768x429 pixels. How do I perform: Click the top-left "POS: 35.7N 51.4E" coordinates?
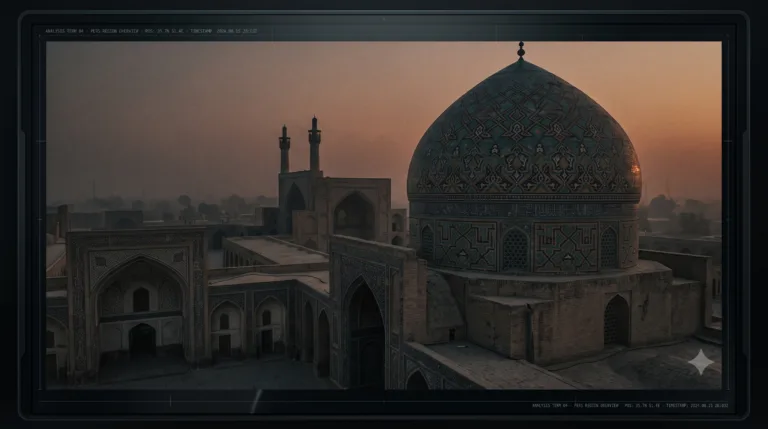pos(164,31)
